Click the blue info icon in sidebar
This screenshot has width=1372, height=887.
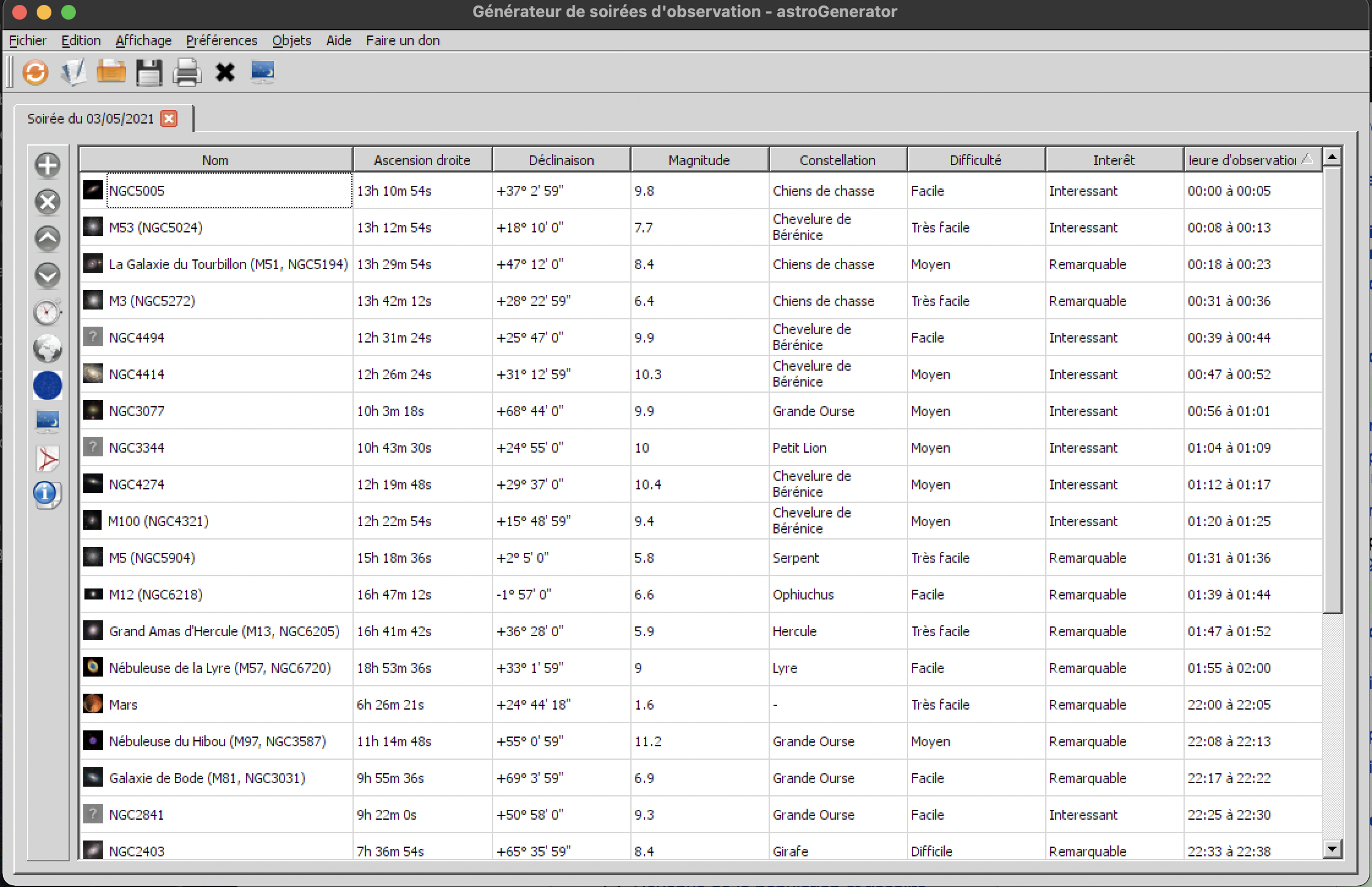(x=47, y=494)
